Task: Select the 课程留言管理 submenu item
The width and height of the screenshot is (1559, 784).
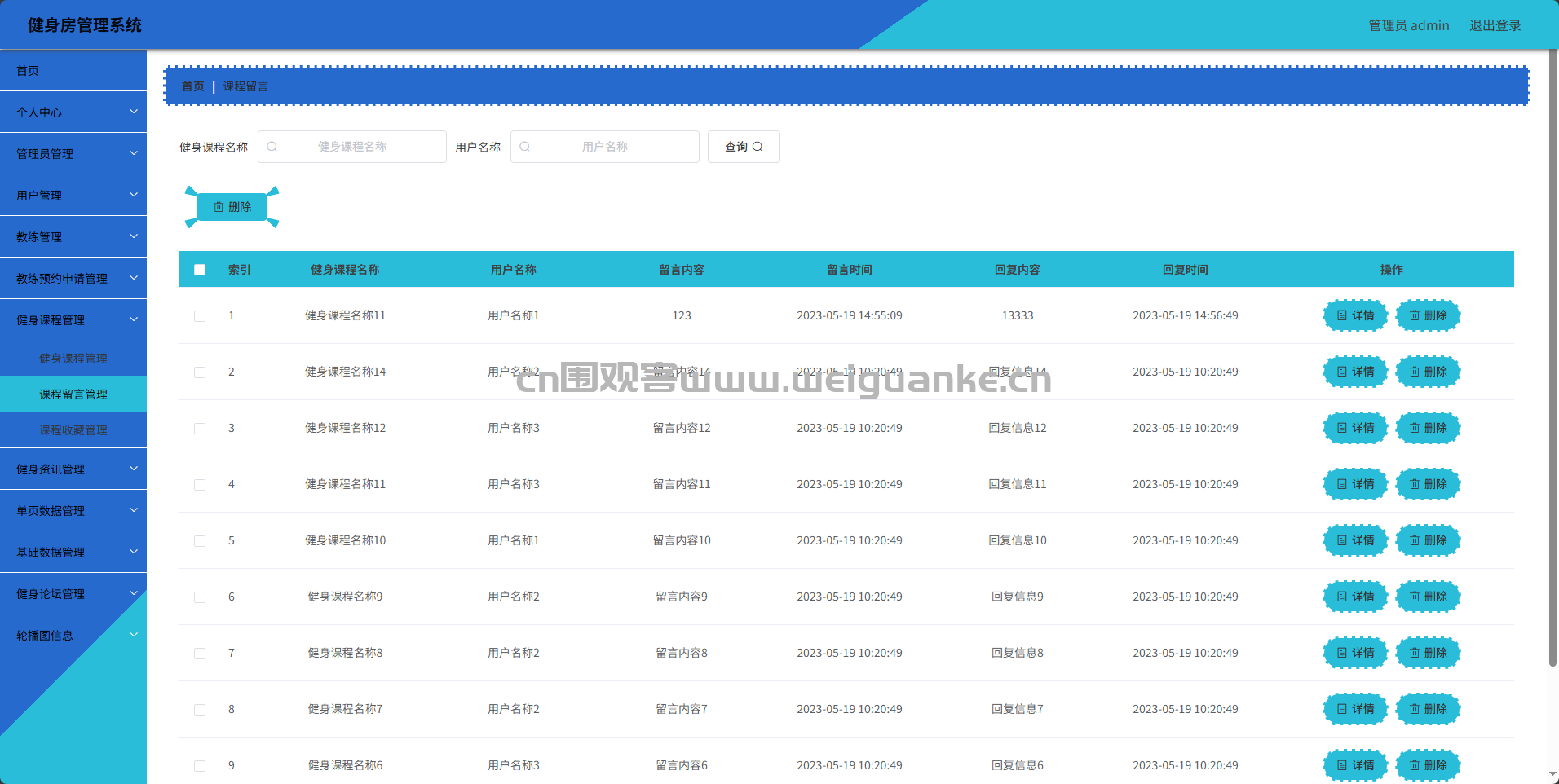Action: [x=73, y=394]
